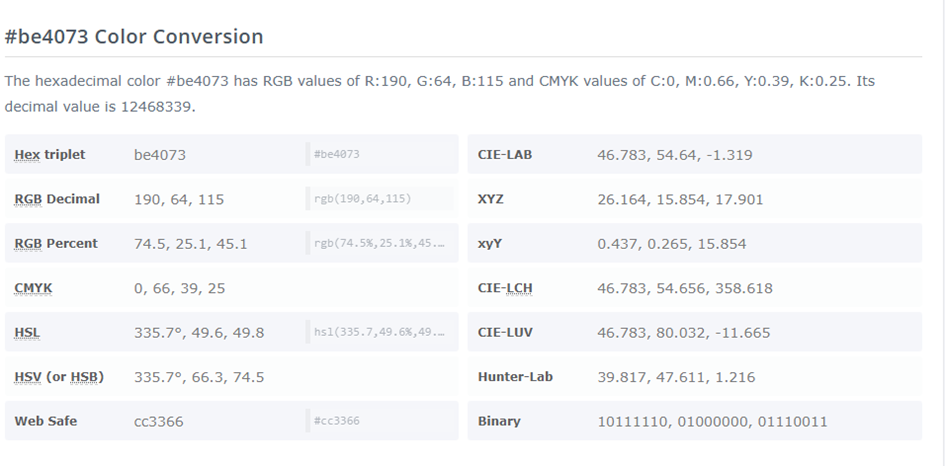
Task: Click the "HSV (or HSB)" label
Action: tap(59, 377)
